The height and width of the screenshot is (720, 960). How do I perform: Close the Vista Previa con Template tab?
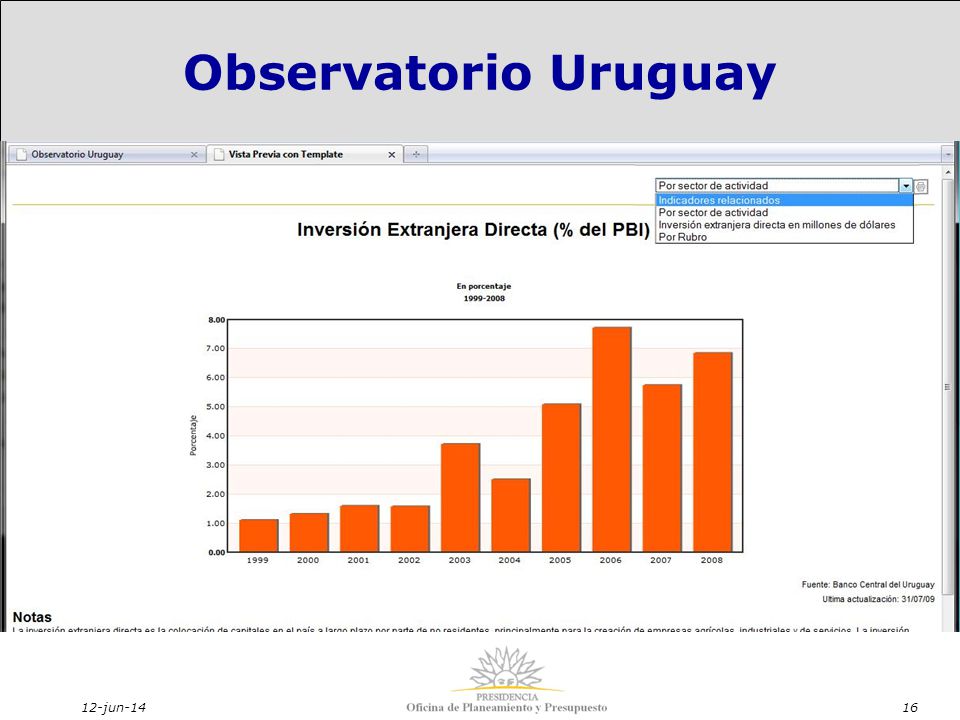391,155
